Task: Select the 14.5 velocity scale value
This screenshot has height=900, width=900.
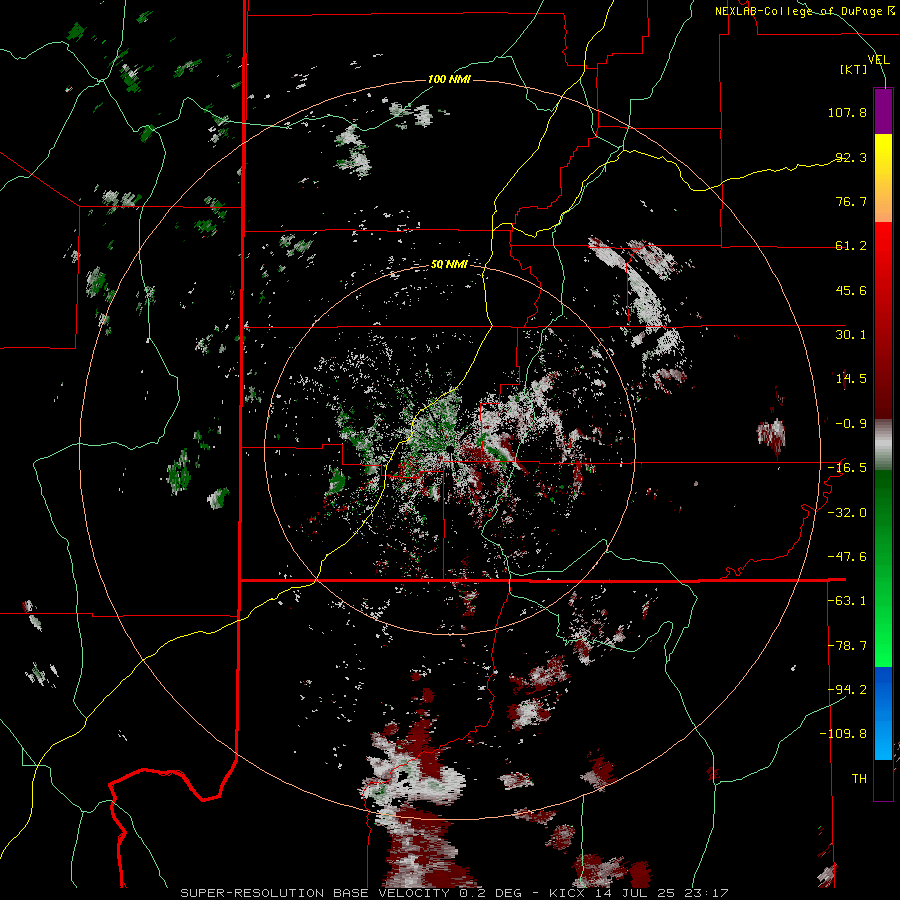Action: (851, 379)
